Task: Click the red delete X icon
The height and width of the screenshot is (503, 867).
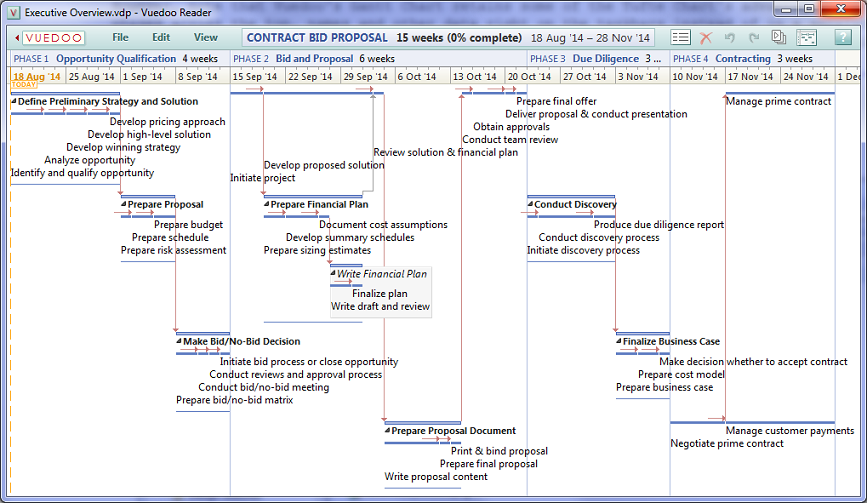Action: tap(706, 38)
